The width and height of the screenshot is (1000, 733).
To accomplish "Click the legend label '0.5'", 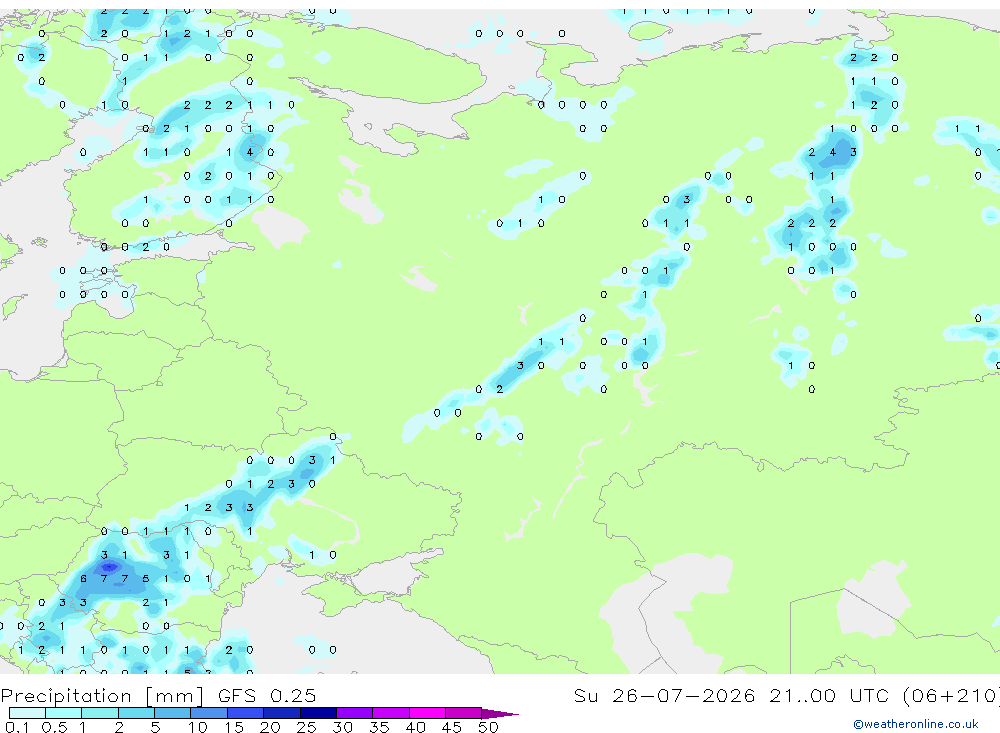I will (54, 727).
